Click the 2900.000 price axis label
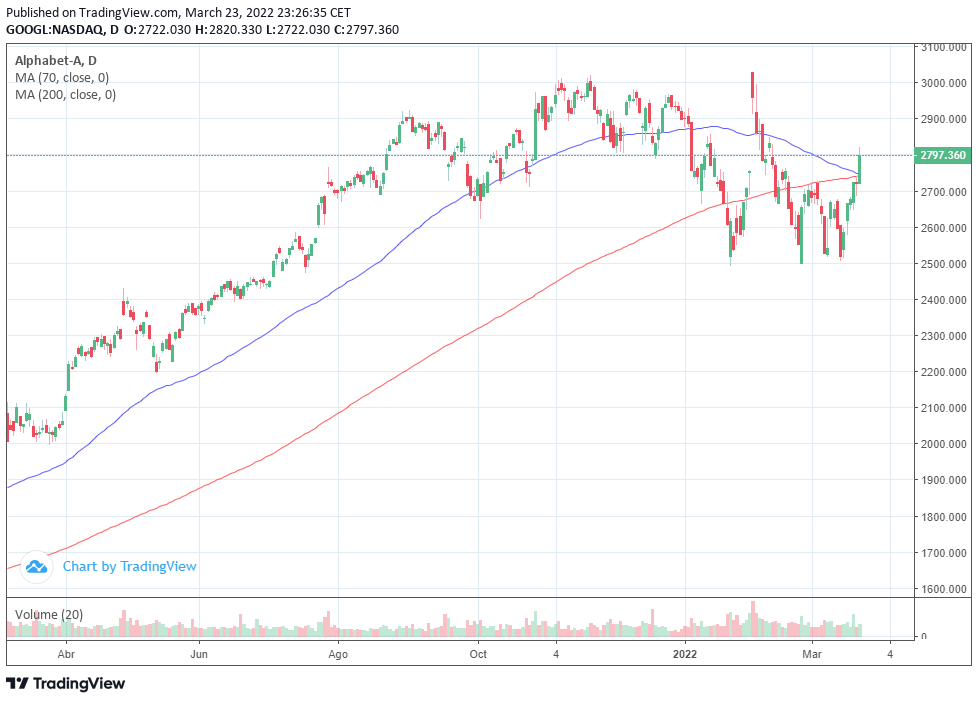This screenshot has height=702, width=978. click(x=944, y=119)
